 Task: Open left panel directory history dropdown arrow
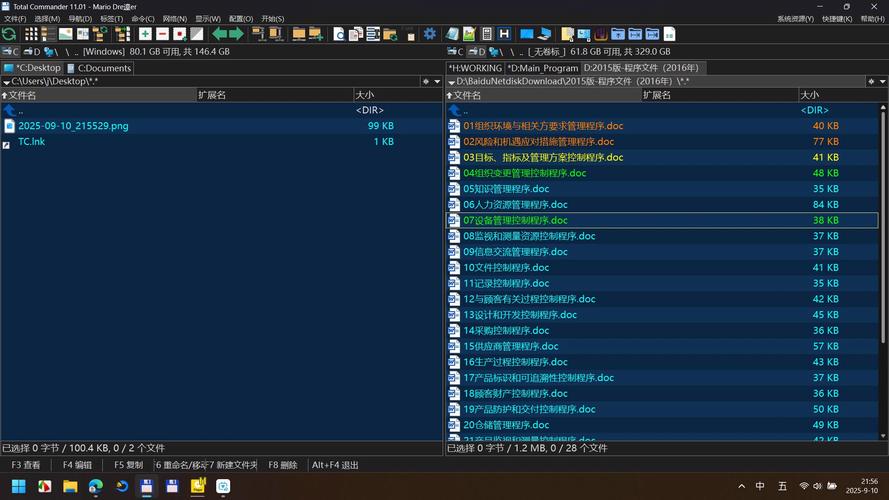(437, 82)
